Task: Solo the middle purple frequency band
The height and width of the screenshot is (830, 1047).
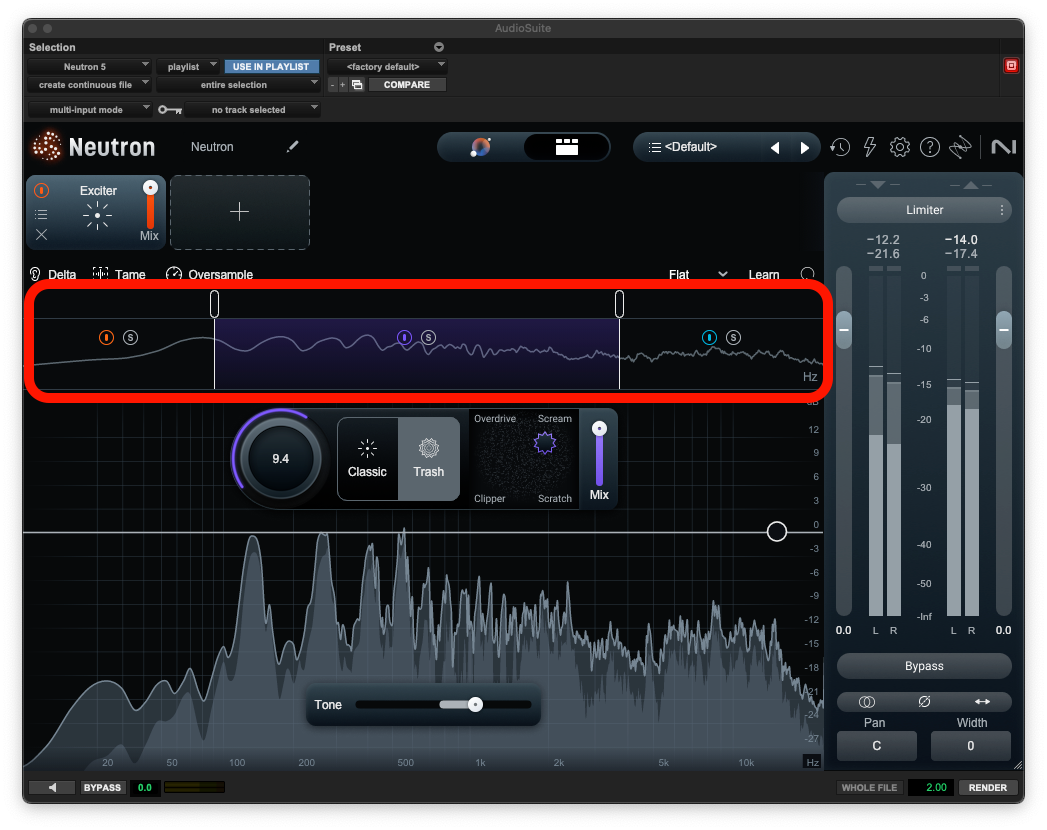Action: tap(428, 337)
